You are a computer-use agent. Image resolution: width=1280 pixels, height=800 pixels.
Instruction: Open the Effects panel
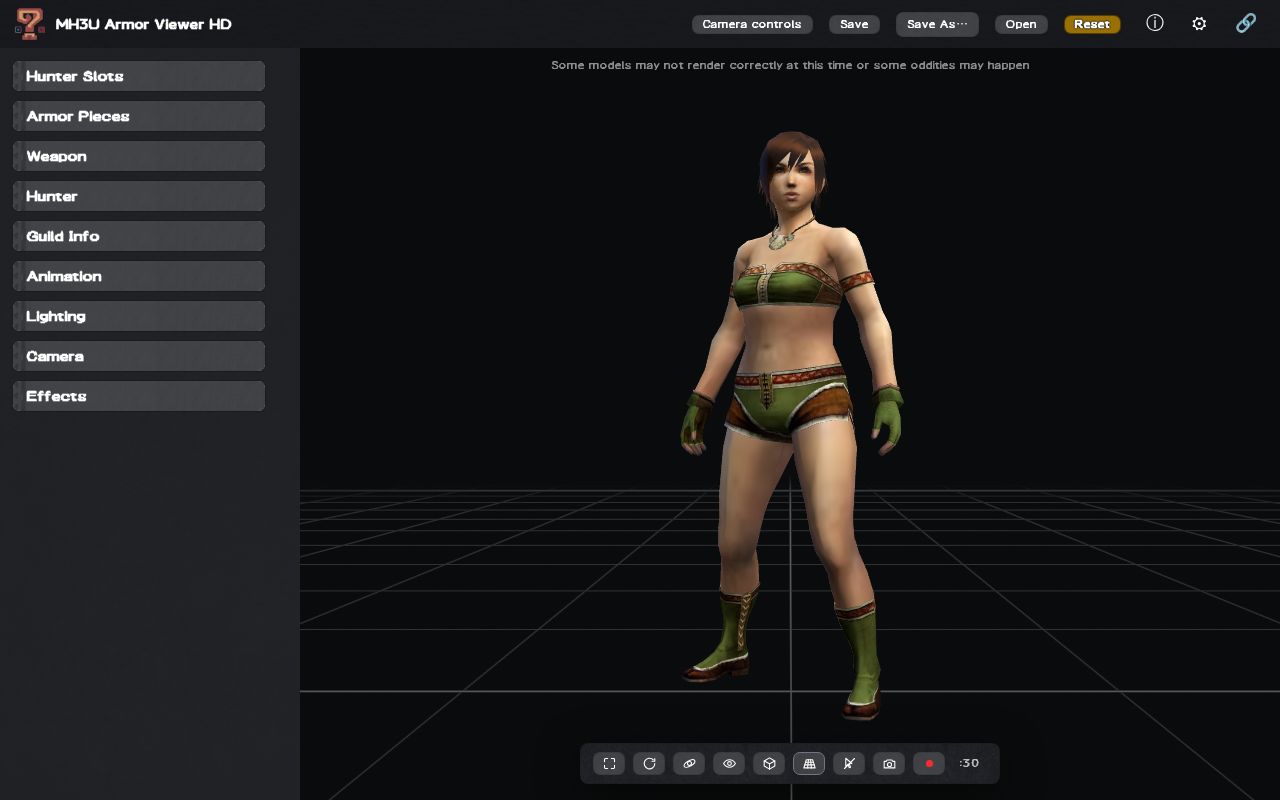(139, 396)
